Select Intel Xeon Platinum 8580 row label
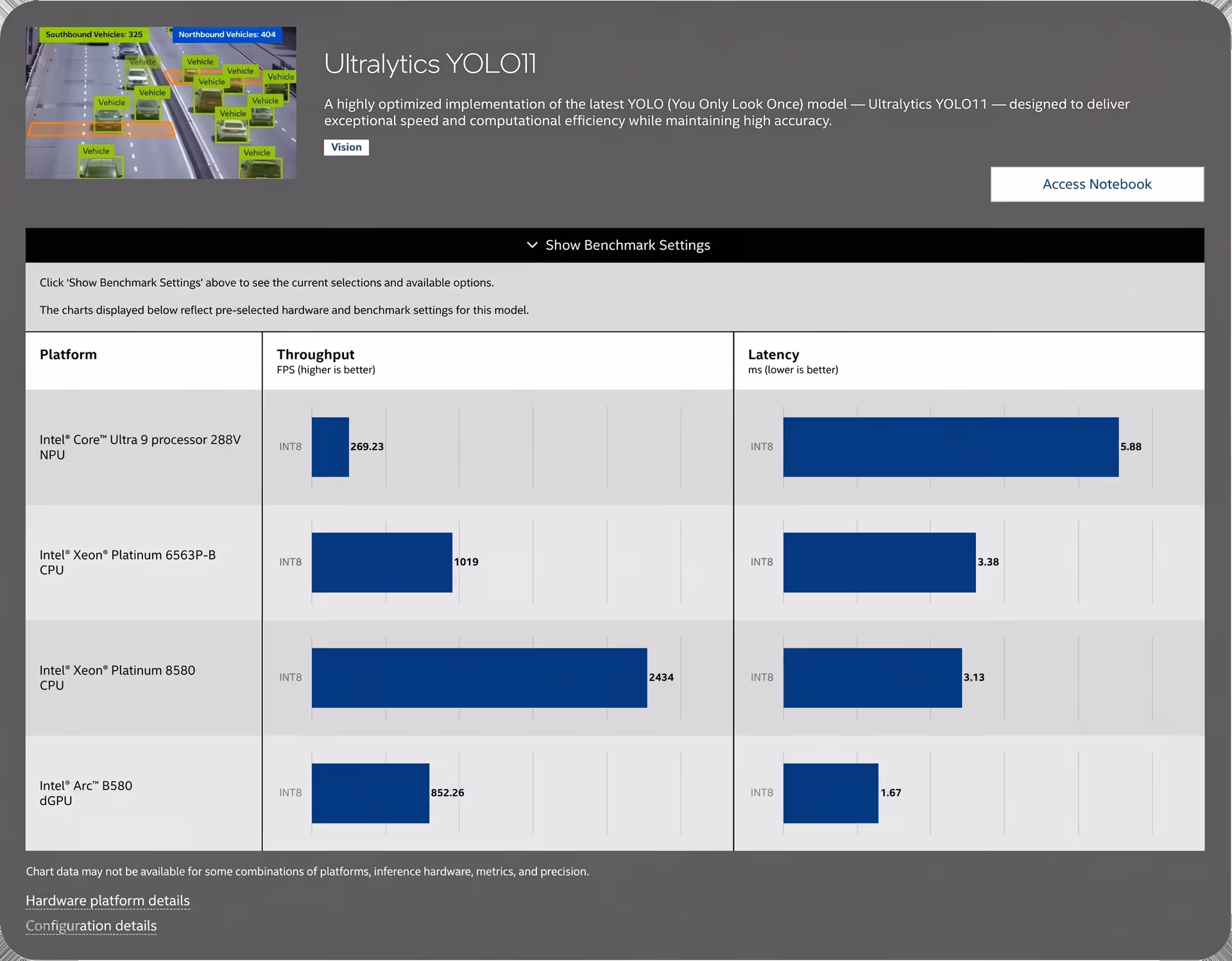The image size is (1232, 961). click(x=117, y=678)
